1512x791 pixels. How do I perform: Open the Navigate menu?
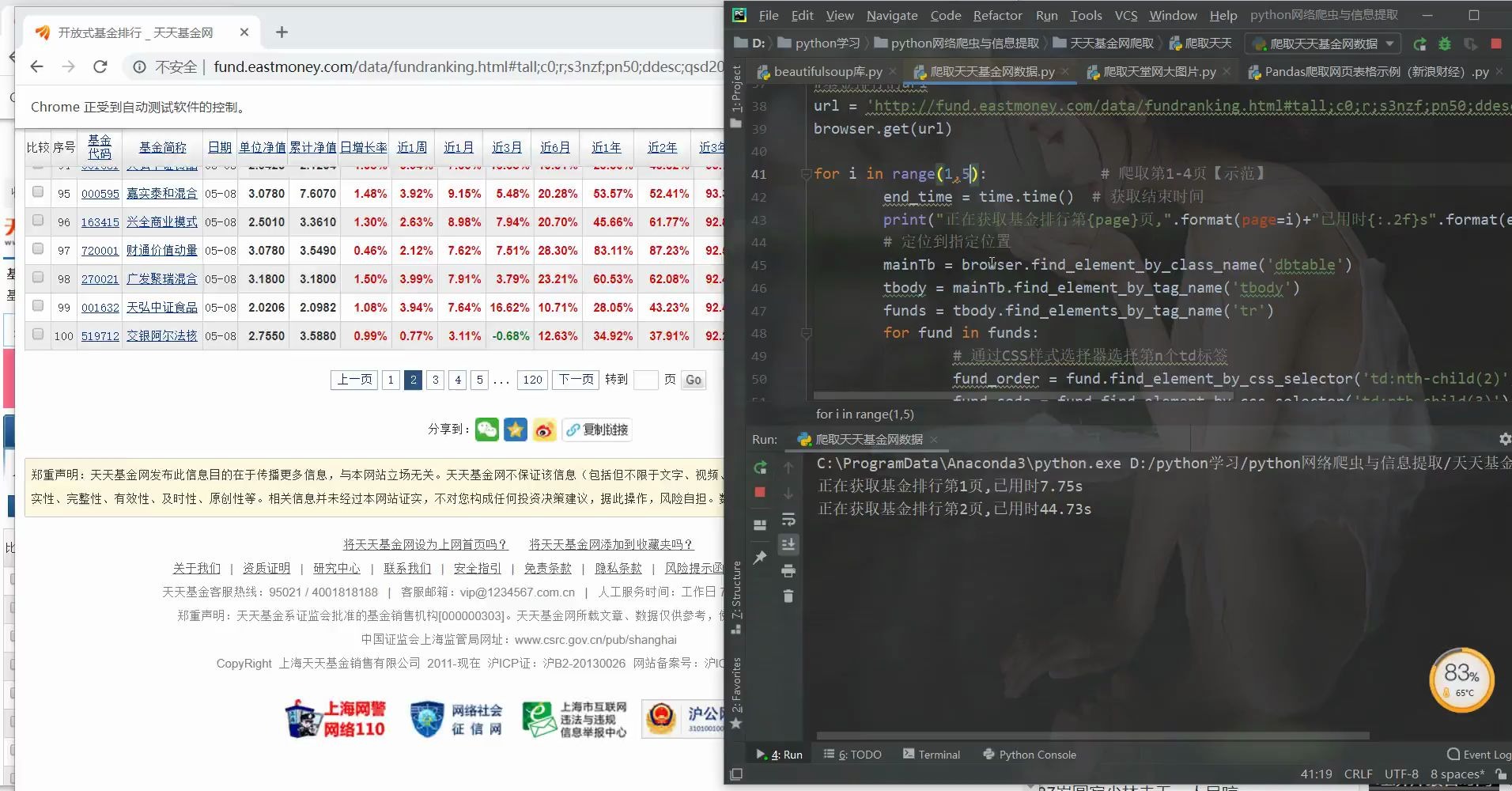892,15
